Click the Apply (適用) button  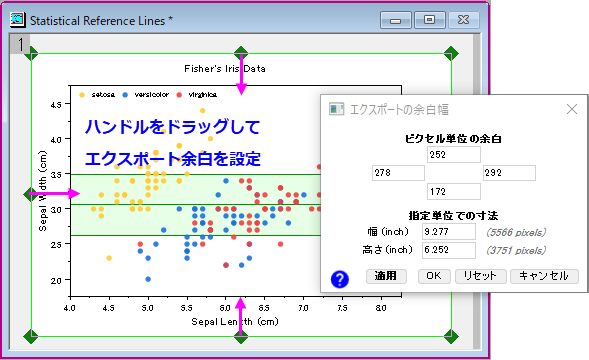pos(386,276)
